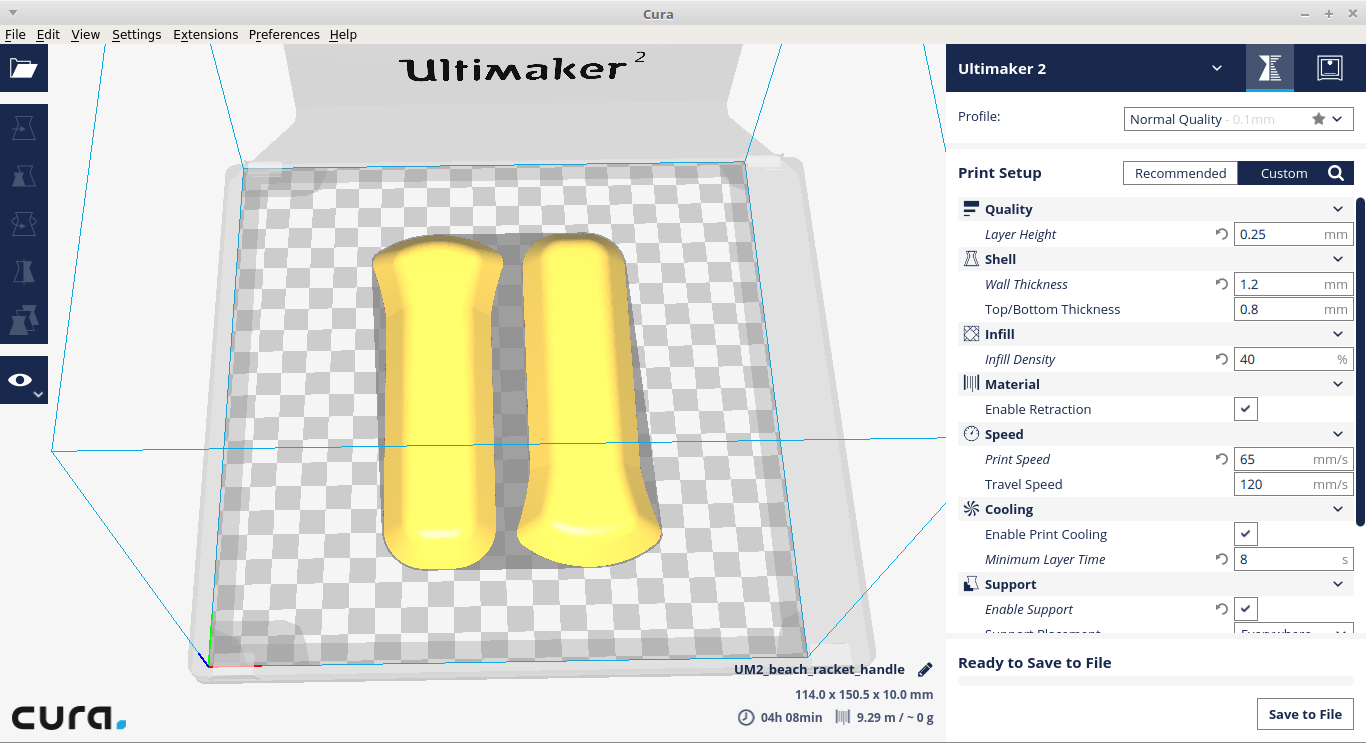Image resolution: width=1366 pixels, height=743 pixels.
Task: Reset Infill Density value
Action: [1221, 359]
